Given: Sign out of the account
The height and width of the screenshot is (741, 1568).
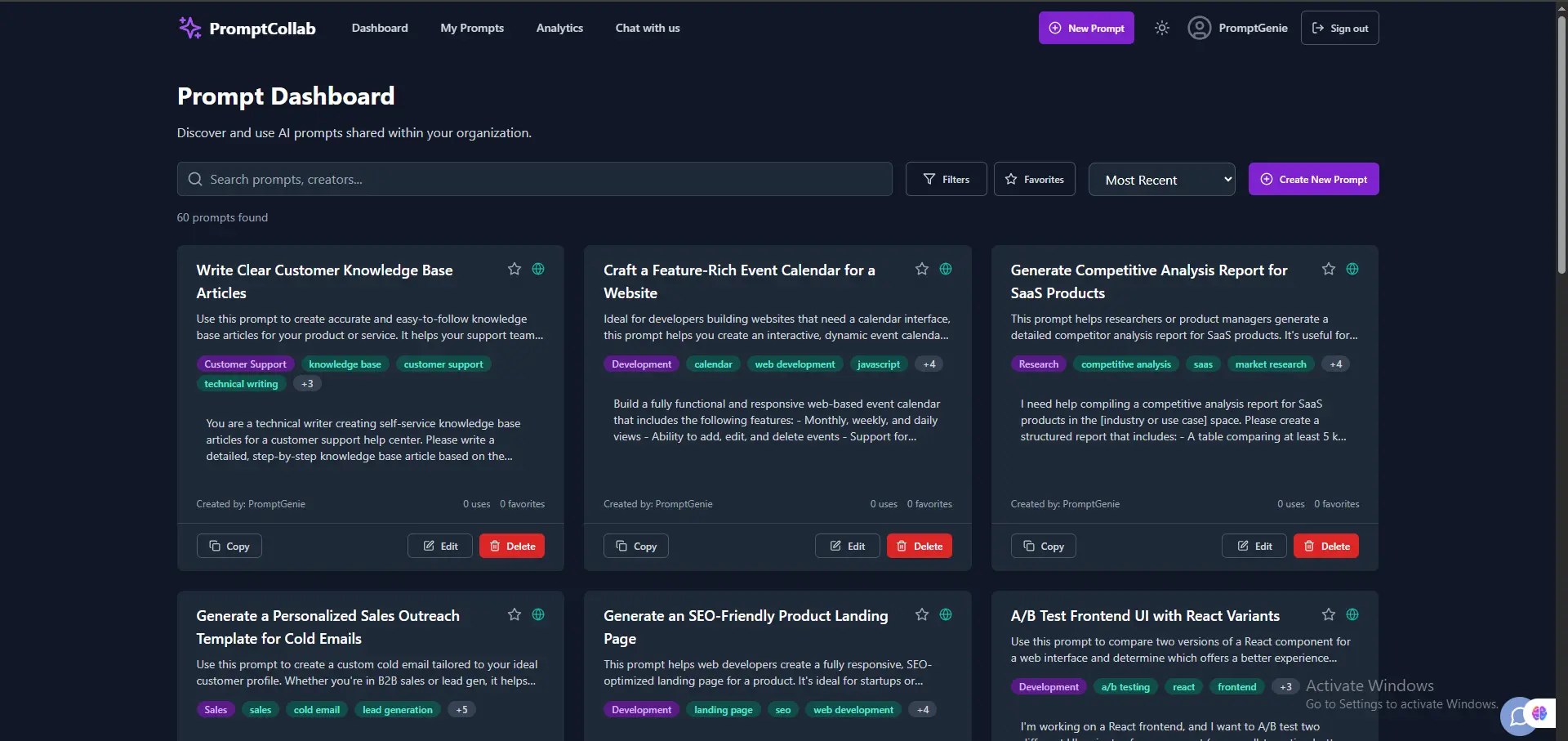Looking at the screenshot, I should tap(1339, 28).
